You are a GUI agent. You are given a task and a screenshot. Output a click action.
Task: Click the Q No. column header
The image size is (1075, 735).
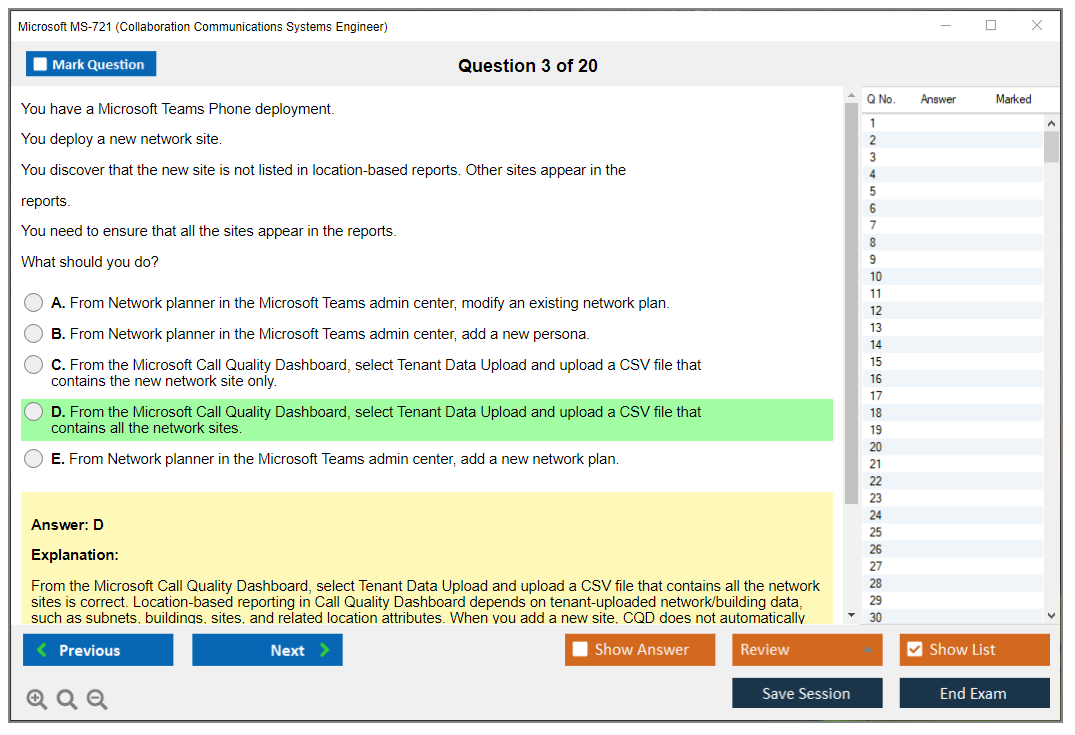(881, 99)
